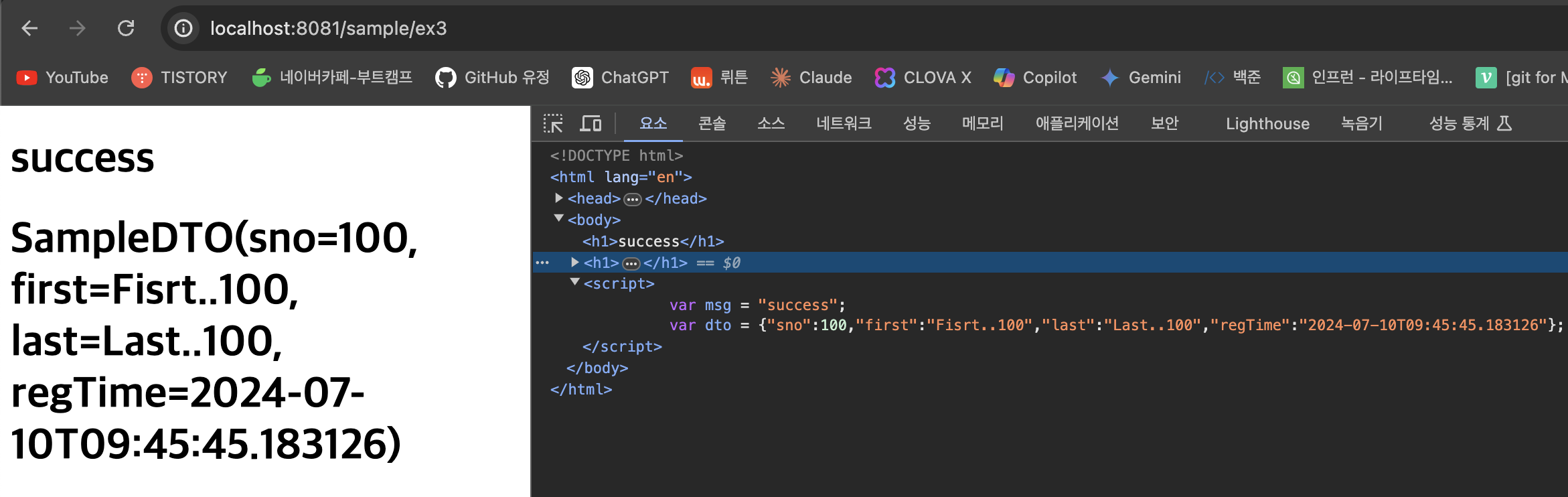Select the closing </body> tag line
The image size is (1568, 497).
[597, 368]
